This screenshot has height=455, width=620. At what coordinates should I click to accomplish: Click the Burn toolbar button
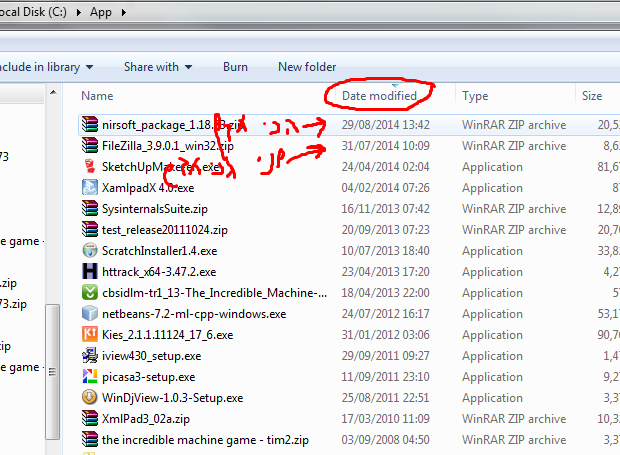click(x=235, y=67)
